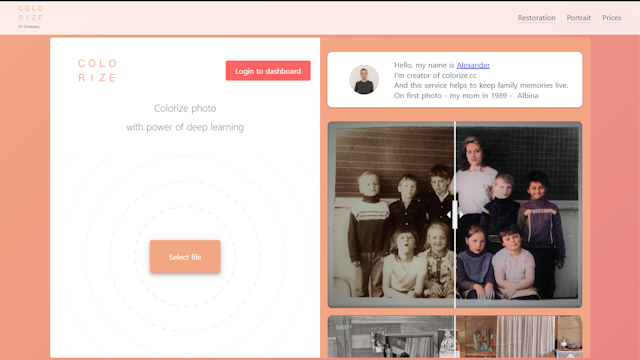Viewport: 640px width, 360px height.
Task: Click the 'with power of deep learning' text
Action: pyautogui.click(x=185, y=127)
